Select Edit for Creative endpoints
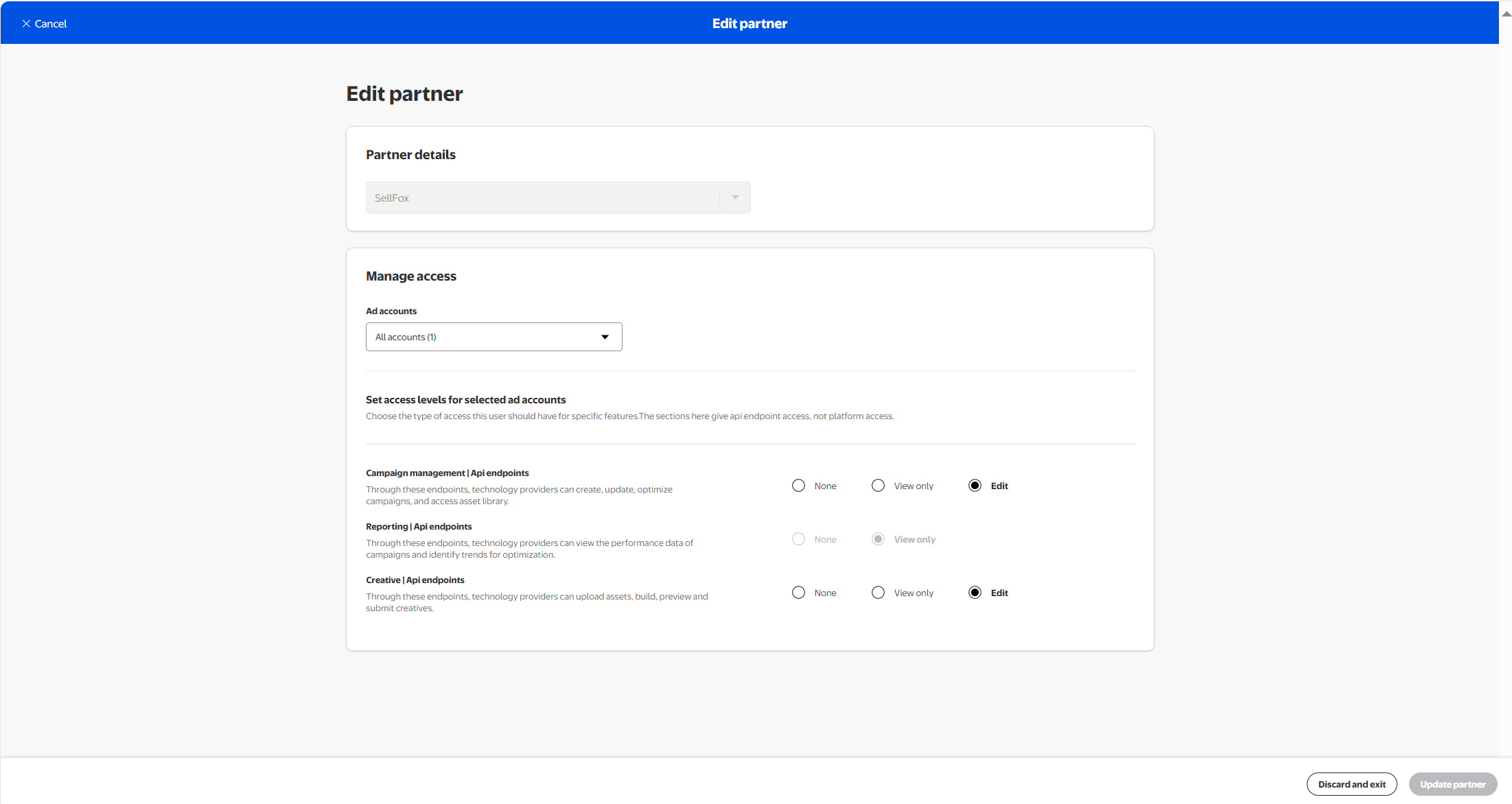This screenshot has height=804, width=1512. [x=975, y=593]
